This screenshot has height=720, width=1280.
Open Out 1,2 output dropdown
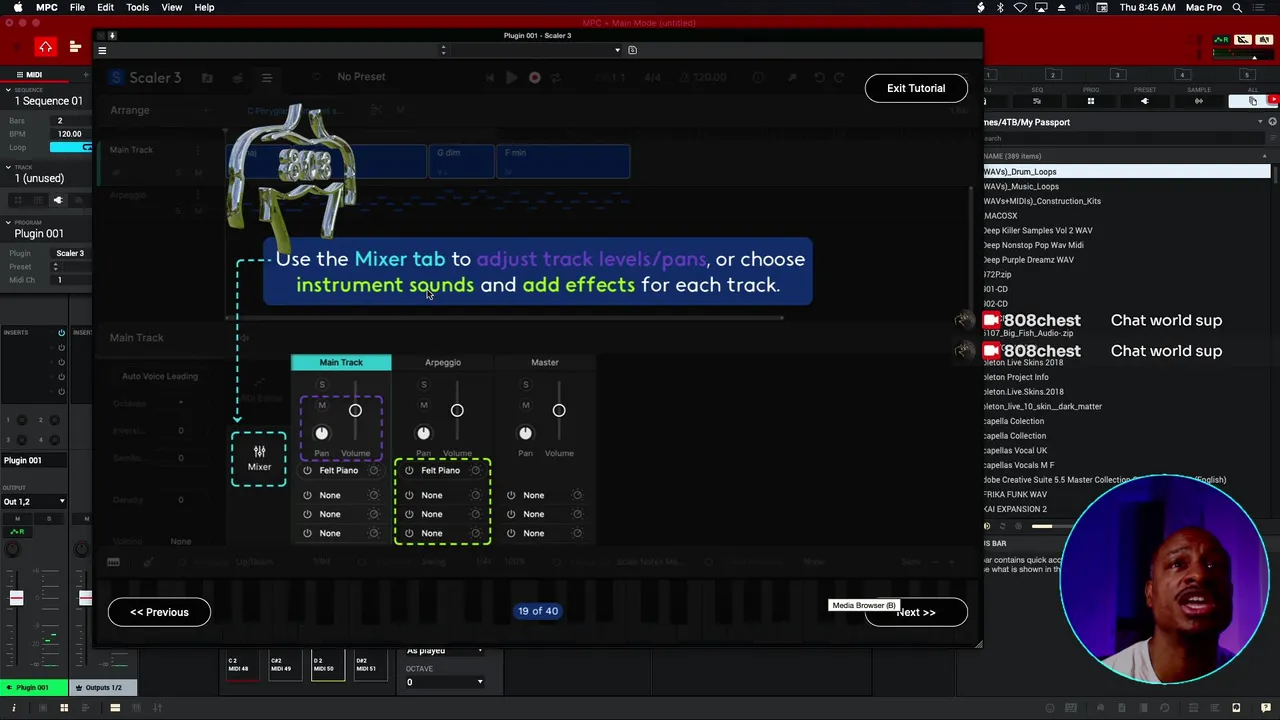(34, 502)
